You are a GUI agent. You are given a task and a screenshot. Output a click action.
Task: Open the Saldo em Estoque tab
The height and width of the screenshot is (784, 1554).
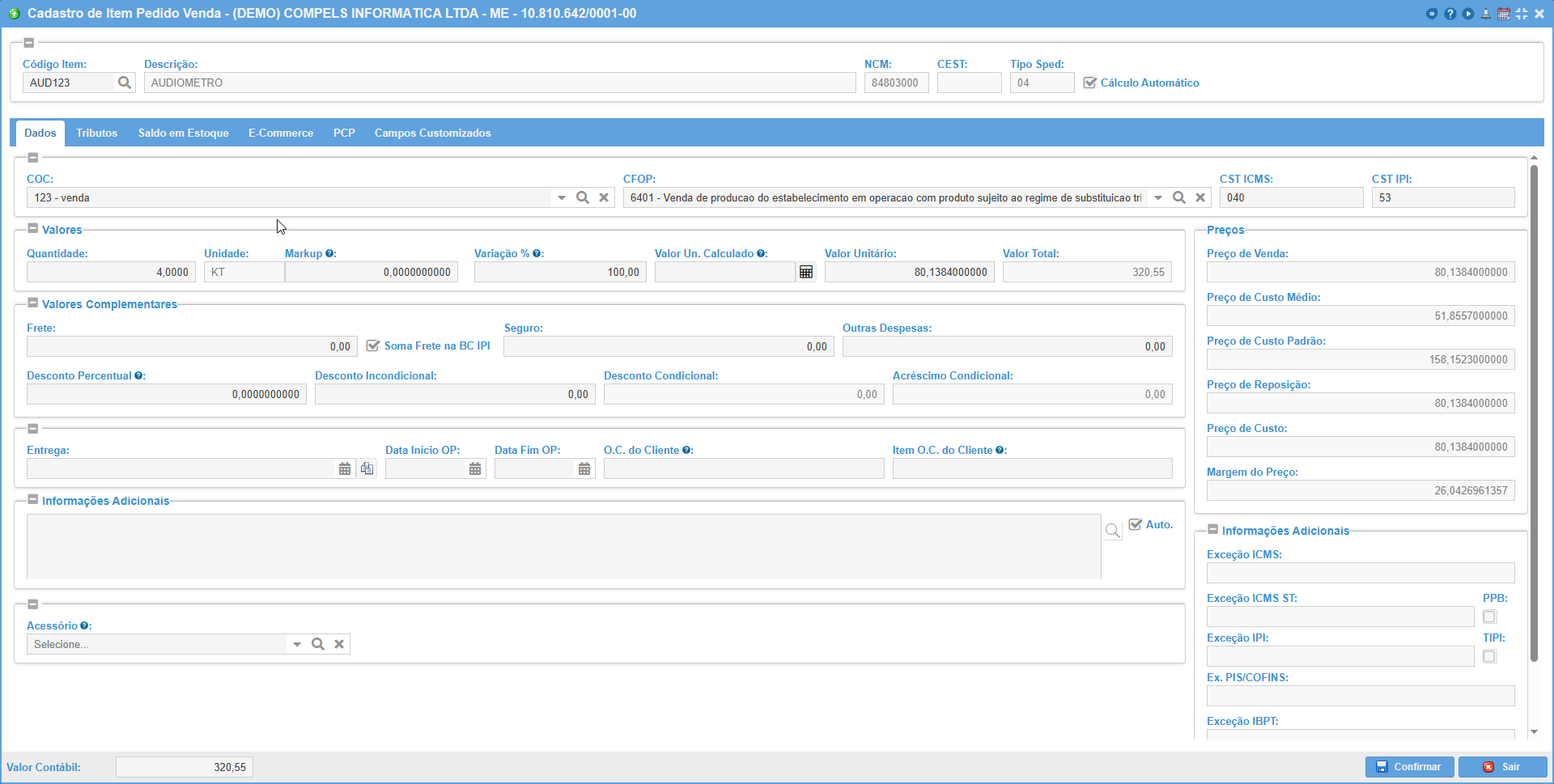(x=184, y=133)
